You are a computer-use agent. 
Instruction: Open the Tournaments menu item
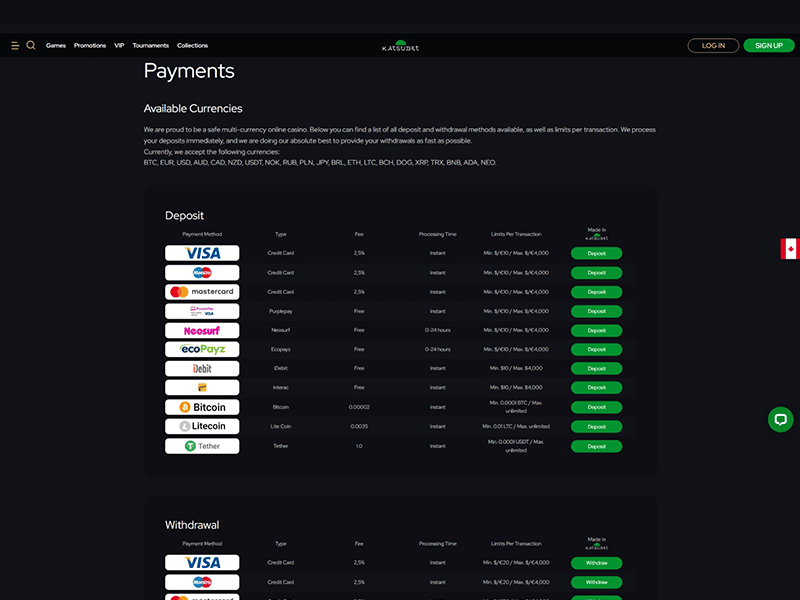coord(151,45)
